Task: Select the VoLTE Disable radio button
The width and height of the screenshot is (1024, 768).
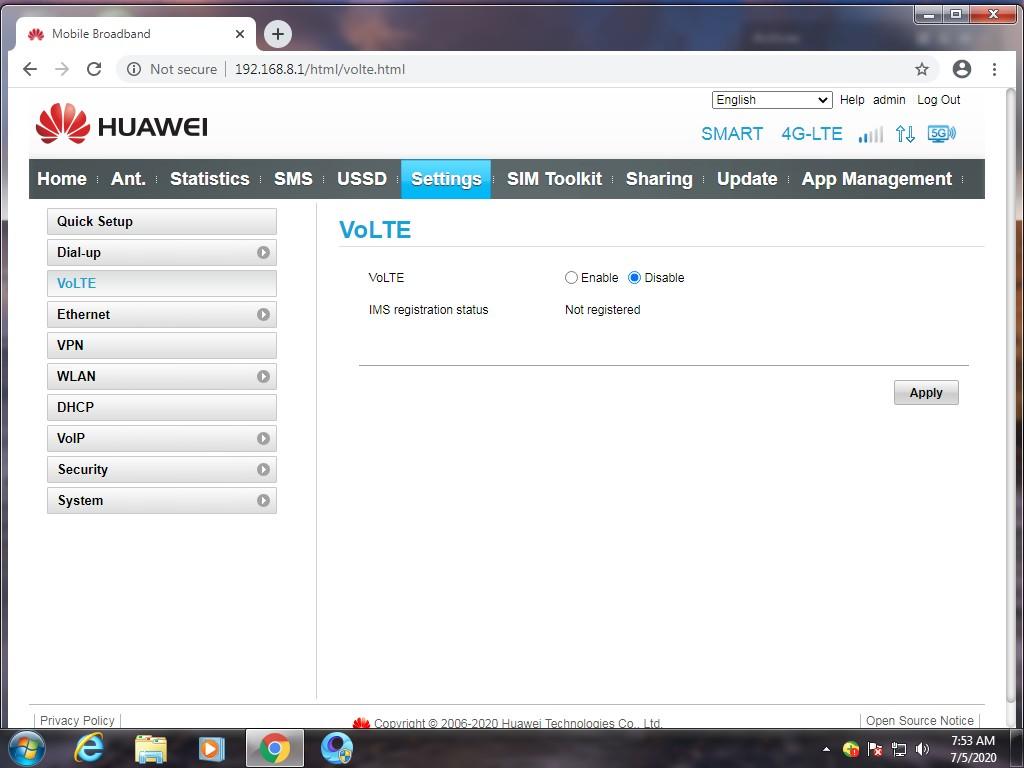Action: tap(634, 278)
